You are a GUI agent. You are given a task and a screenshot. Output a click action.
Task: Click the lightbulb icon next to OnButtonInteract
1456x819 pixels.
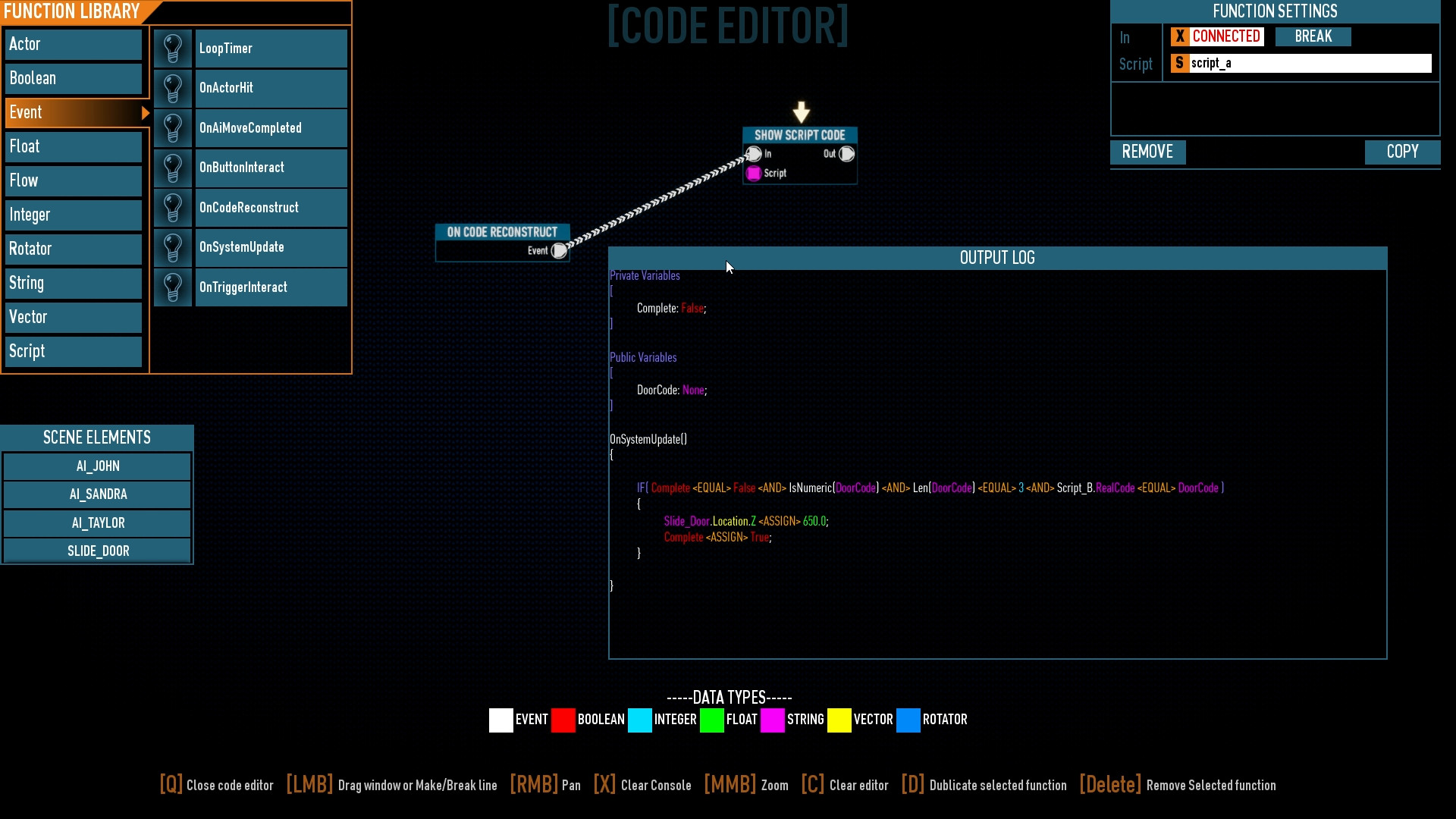[173, 168]
